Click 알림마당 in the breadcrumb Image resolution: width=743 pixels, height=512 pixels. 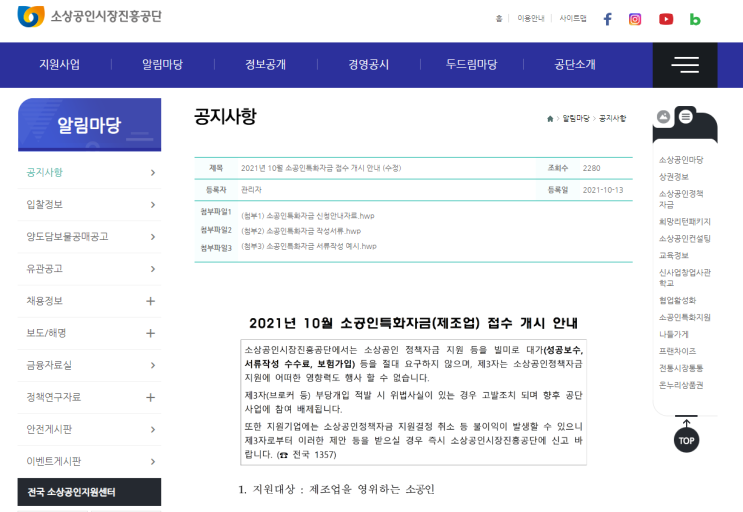576,118
